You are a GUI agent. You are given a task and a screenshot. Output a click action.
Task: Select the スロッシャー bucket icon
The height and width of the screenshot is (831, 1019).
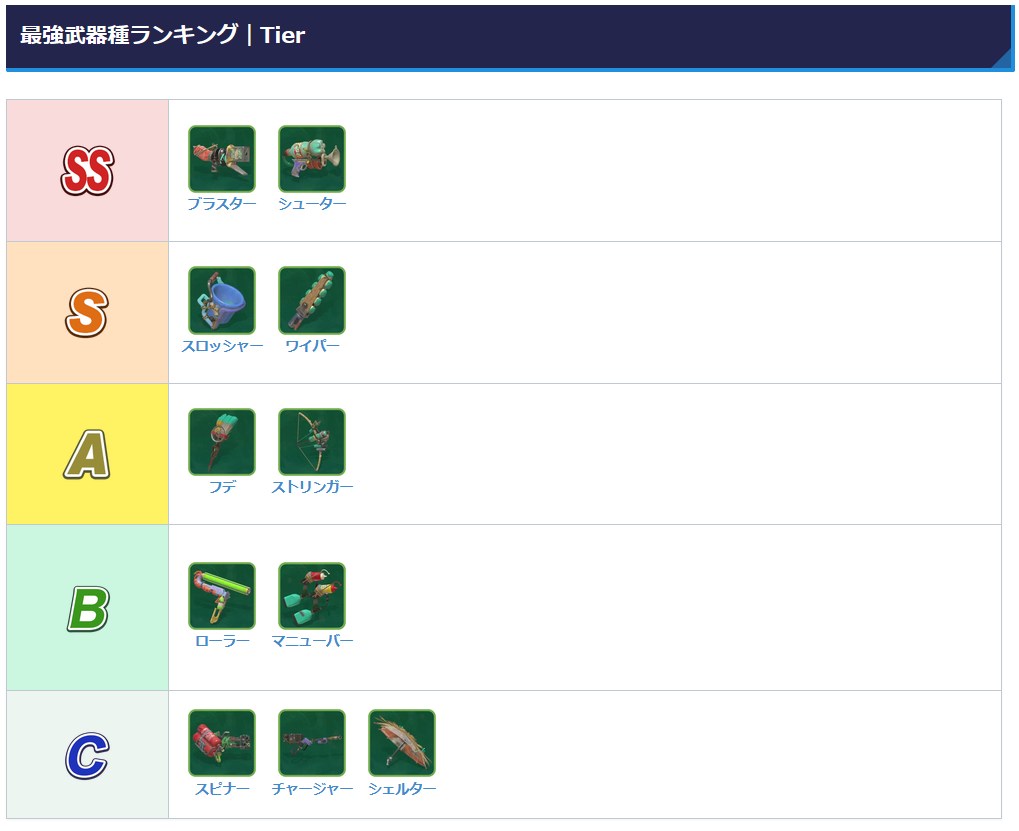click(222, 300)
